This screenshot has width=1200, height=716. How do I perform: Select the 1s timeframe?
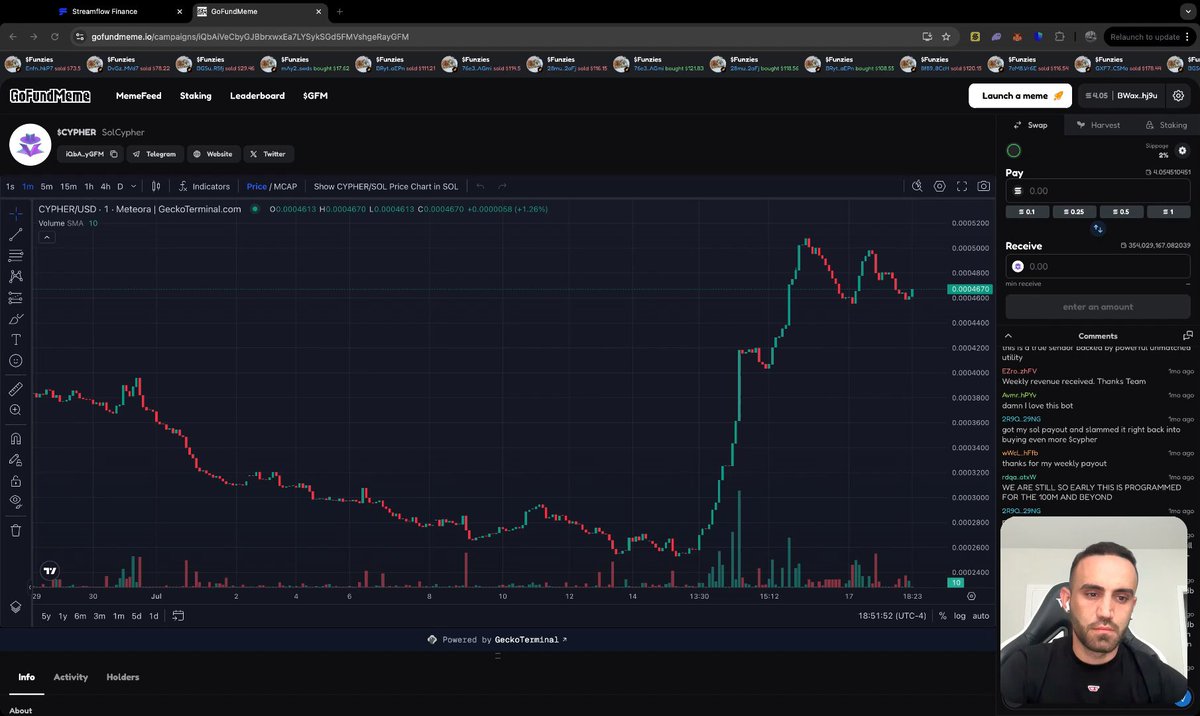coord(10,186)
